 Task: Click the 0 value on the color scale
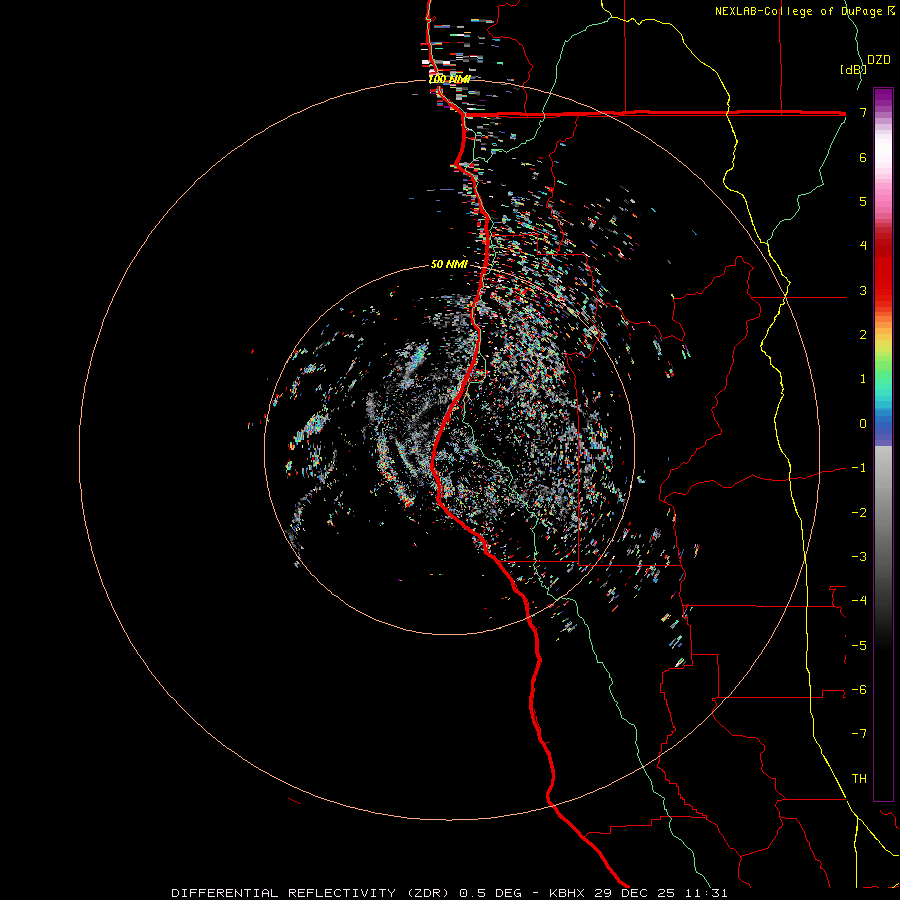(x=863, y=424)
